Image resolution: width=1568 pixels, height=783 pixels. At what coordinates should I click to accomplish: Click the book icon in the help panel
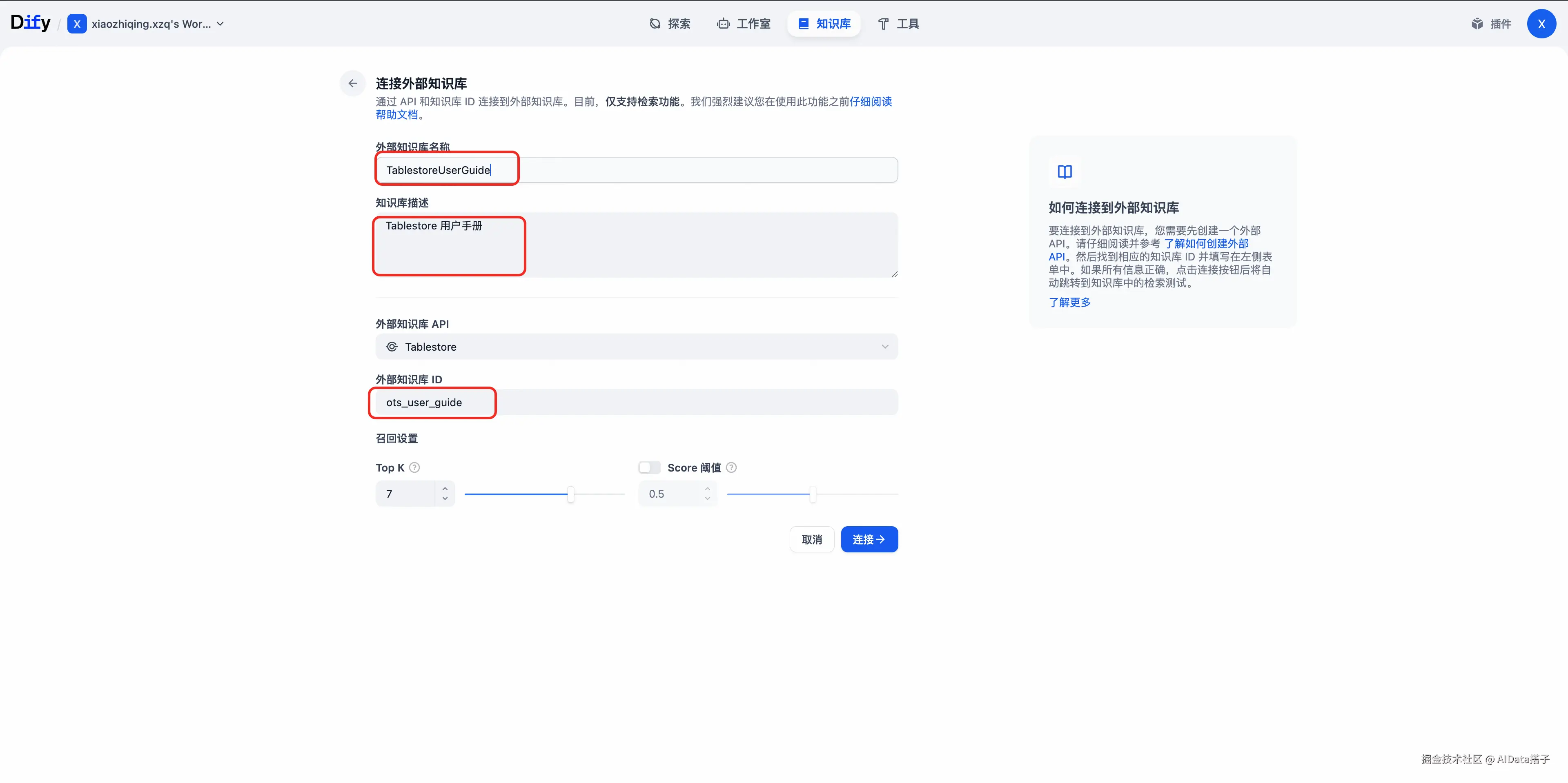point(1065,171)
